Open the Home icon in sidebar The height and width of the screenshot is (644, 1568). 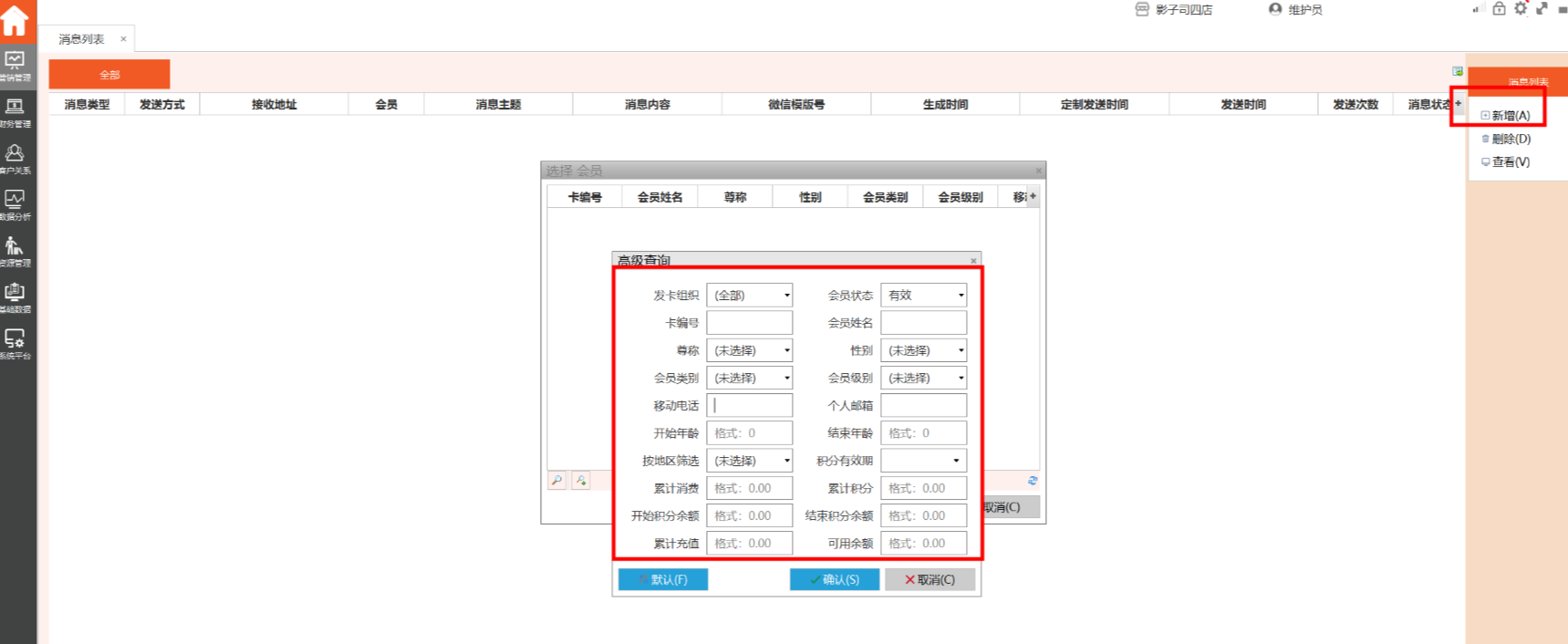(16, 20)
